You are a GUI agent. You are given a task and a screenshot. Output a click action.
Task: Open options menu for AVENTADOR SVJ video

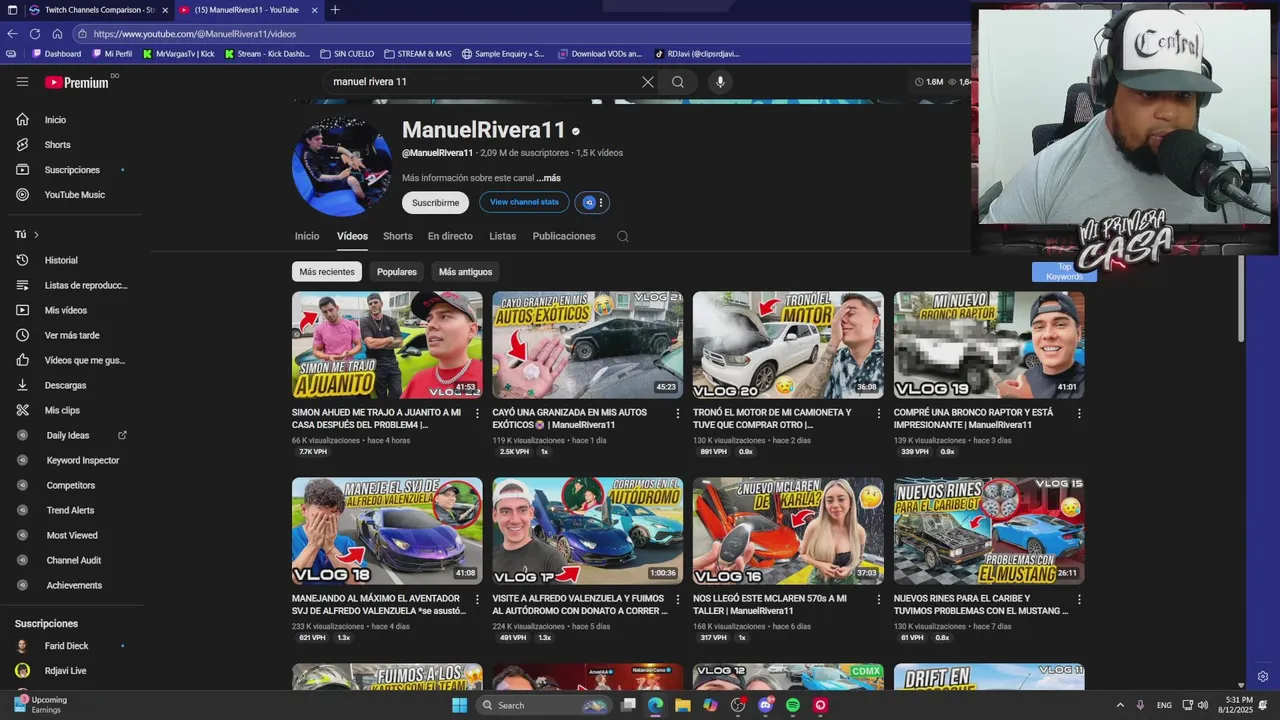pyautogui.click(x=477, y=599)
